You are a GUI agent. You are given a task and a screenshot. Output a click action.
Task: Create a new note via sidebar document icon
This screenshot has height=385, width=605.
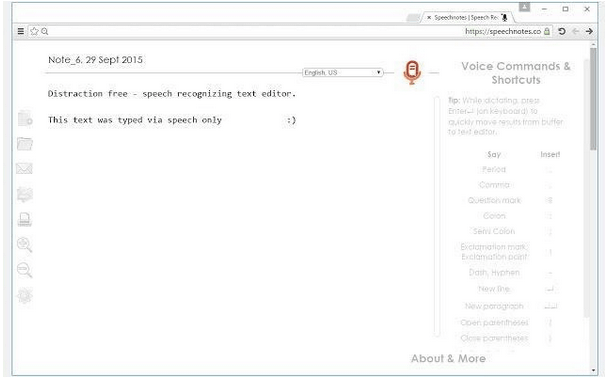coord(25,118)
